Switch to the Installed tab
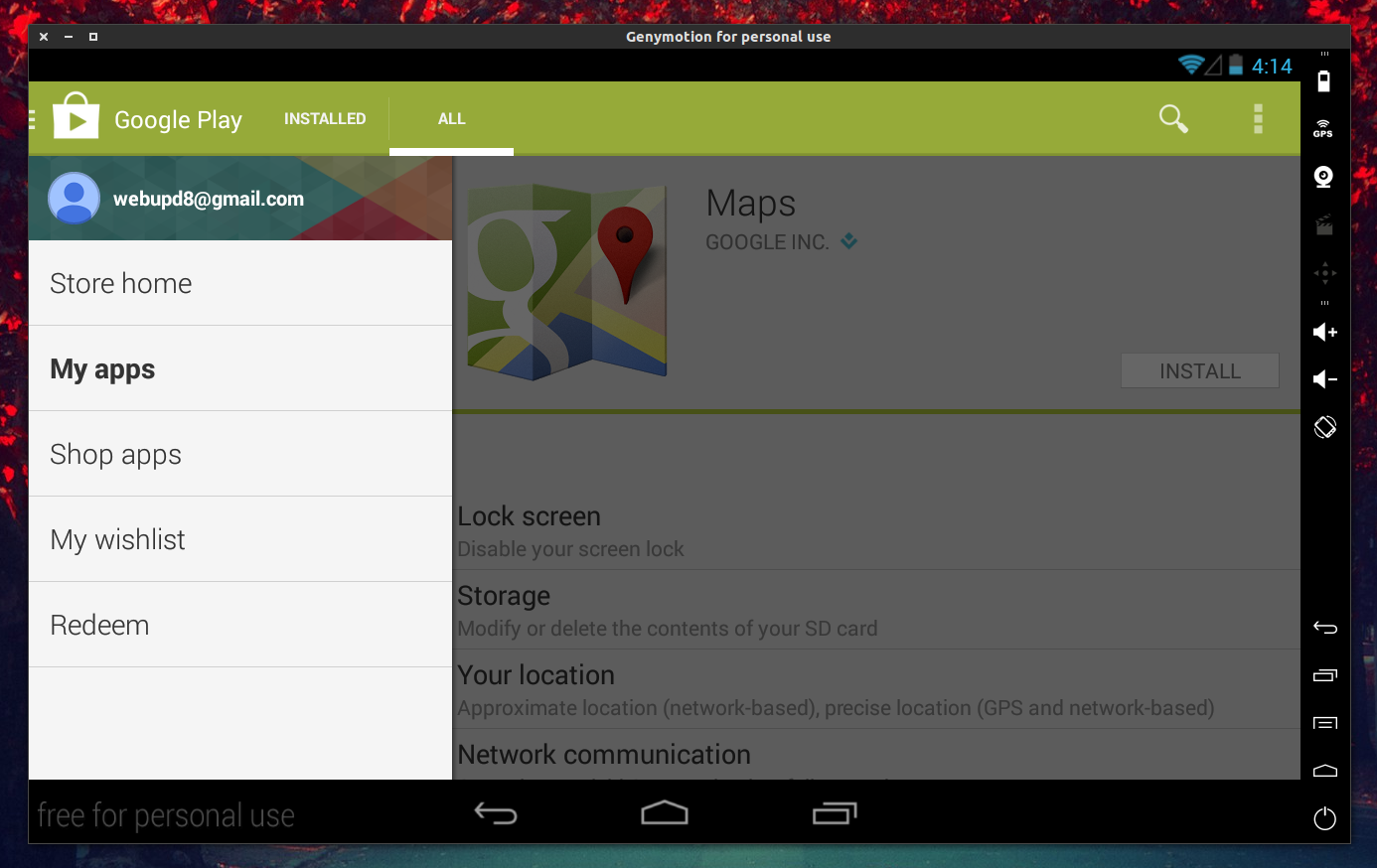This screenshot has width=1377, height=868. click(325, 119)
